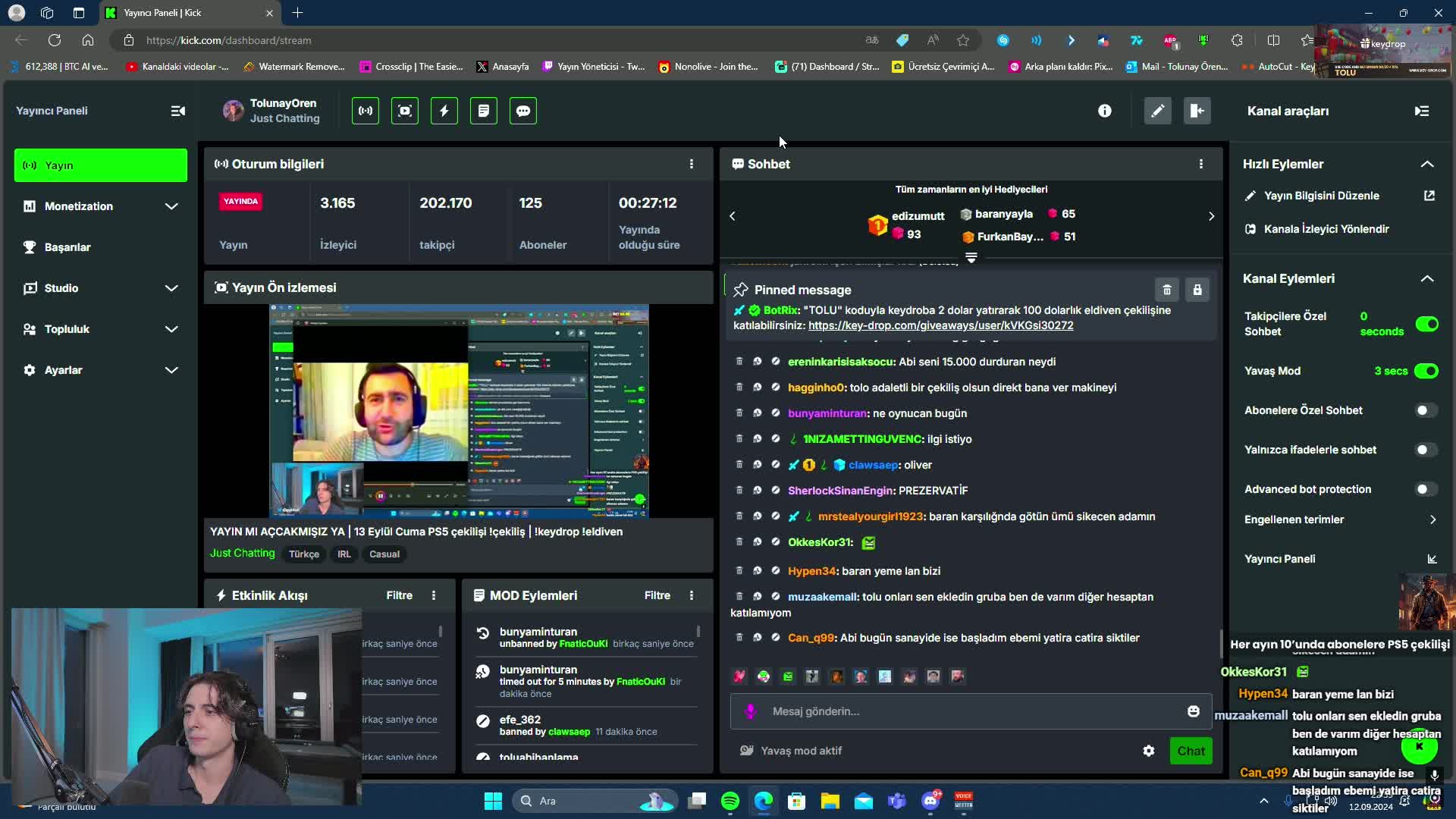Click the exit panel door icon

1197,111
